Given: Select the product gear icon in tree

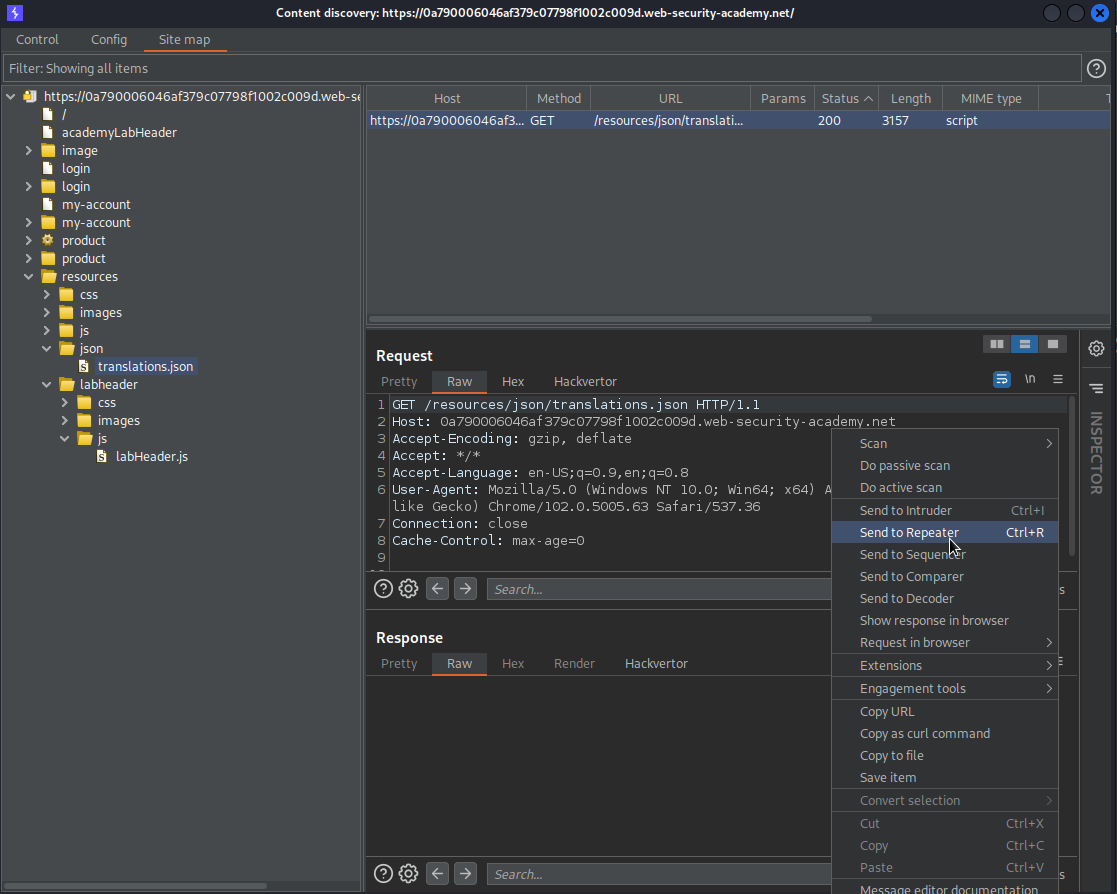Looking at the screenshot, I should (48, 240).
